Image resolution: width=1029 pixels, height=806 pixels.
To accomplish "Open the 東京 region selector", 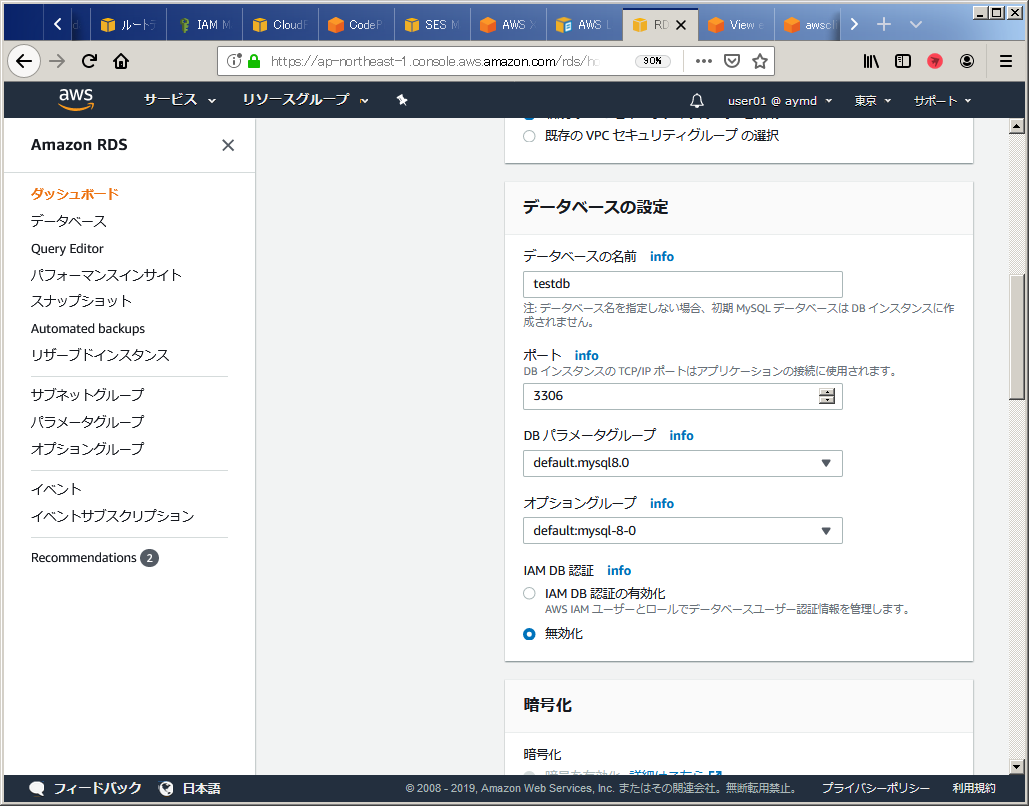I will click(x=872, y=100).
